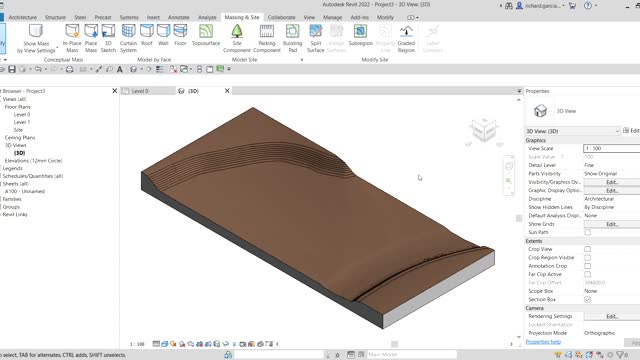Toggle Far Clip Active checkbox
This screenshot has height=360, width=640.
coord(587,274)
